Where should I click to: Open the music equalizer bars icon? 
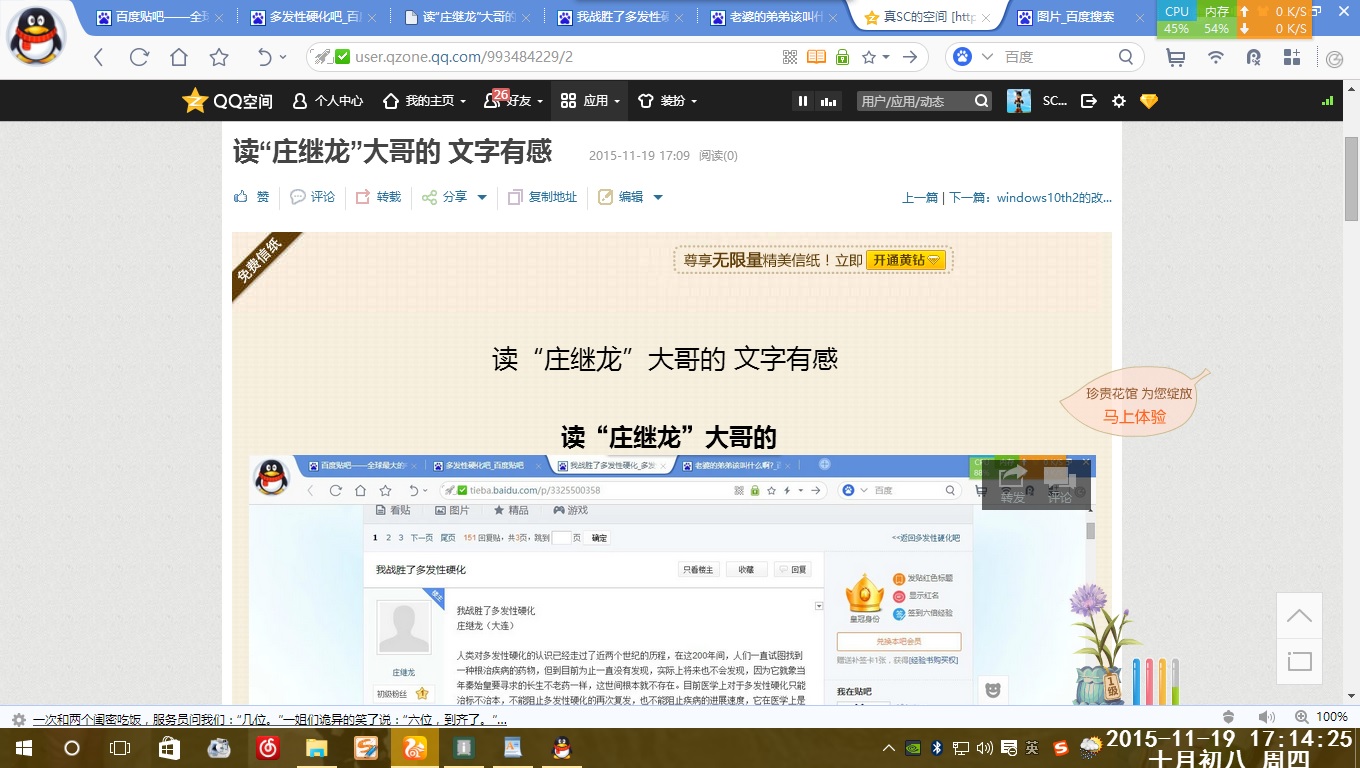click(x=828, y=101)
